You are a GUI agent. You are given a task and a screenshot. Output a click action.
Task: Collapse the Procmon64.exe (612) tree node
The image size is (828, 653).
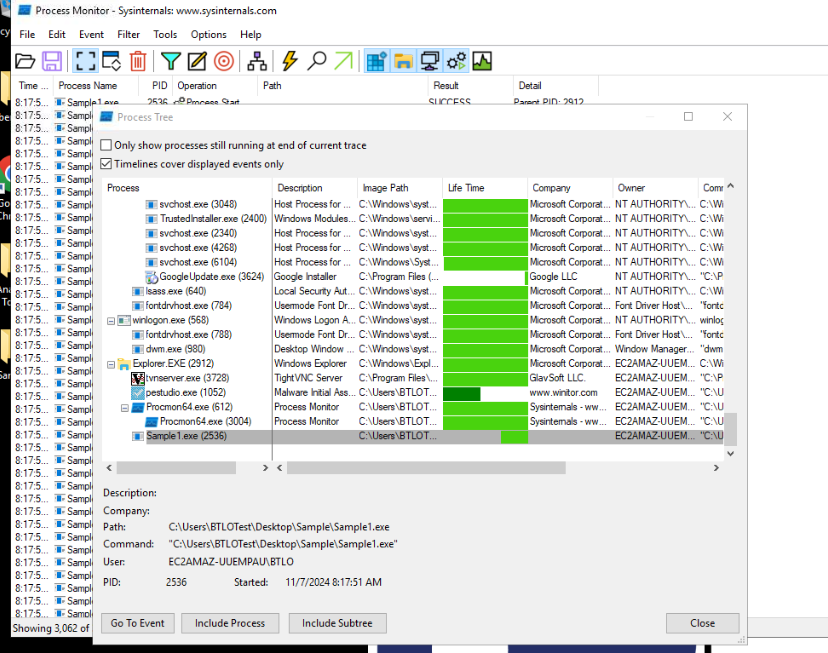[x=125, y=408]
